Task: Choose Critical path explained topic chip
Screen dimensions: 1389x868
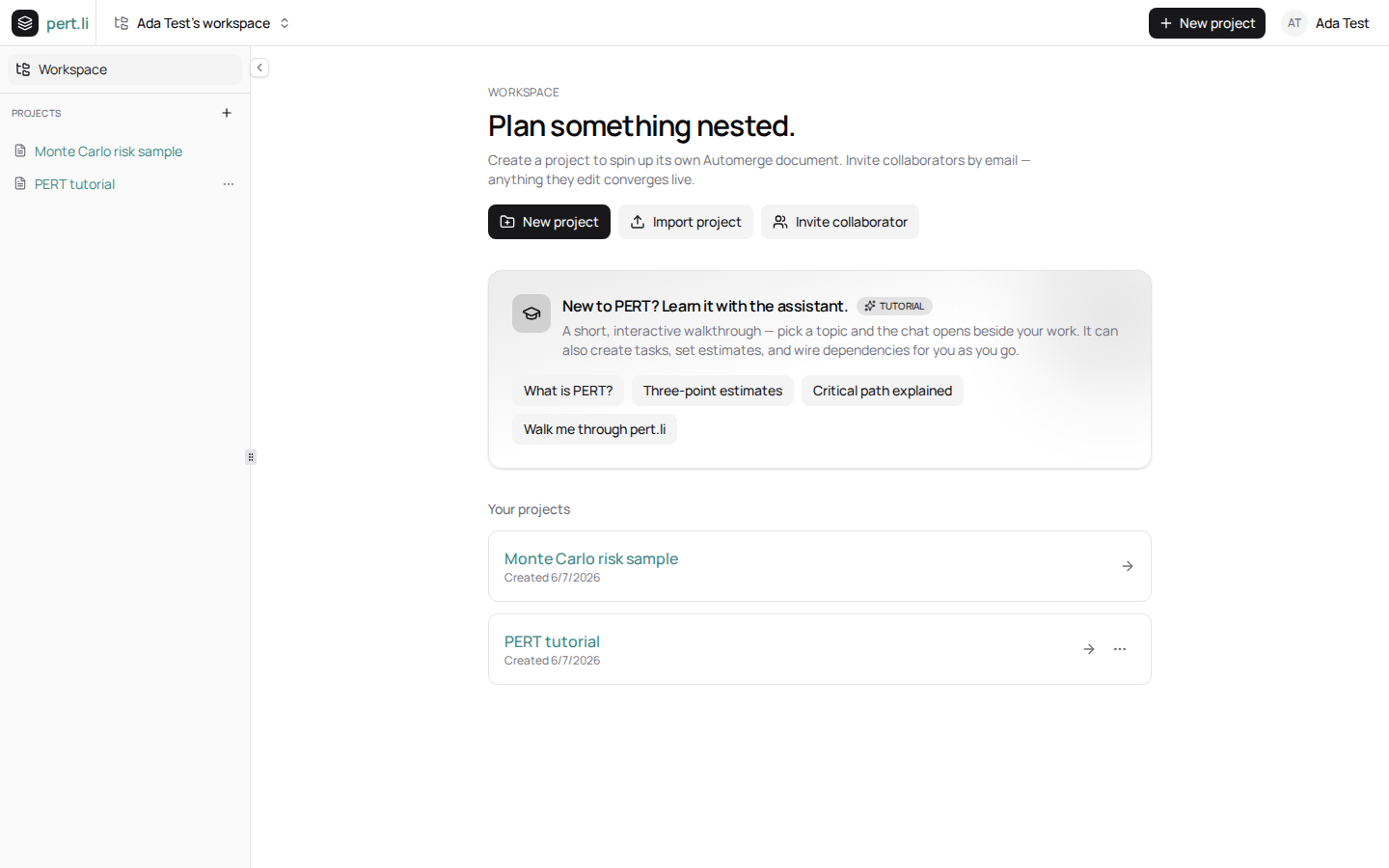Action: coord(883,391)
